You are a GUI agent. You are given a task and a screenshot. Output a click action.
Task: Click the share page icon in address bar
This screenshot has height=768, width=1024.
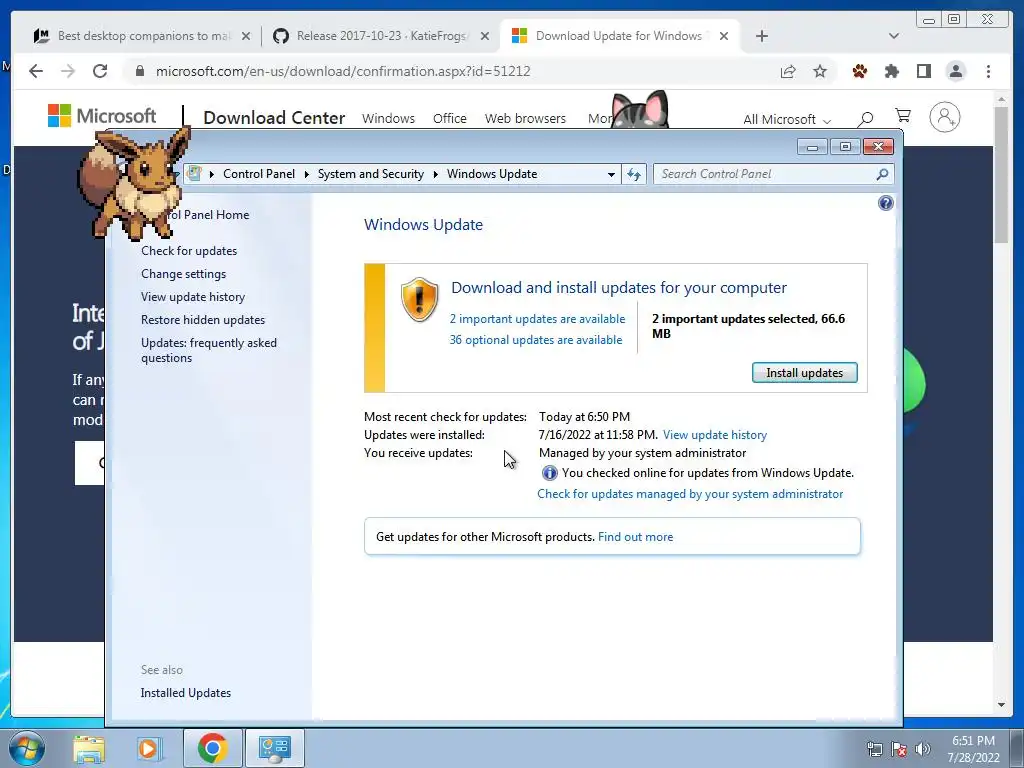click(788, 71)
